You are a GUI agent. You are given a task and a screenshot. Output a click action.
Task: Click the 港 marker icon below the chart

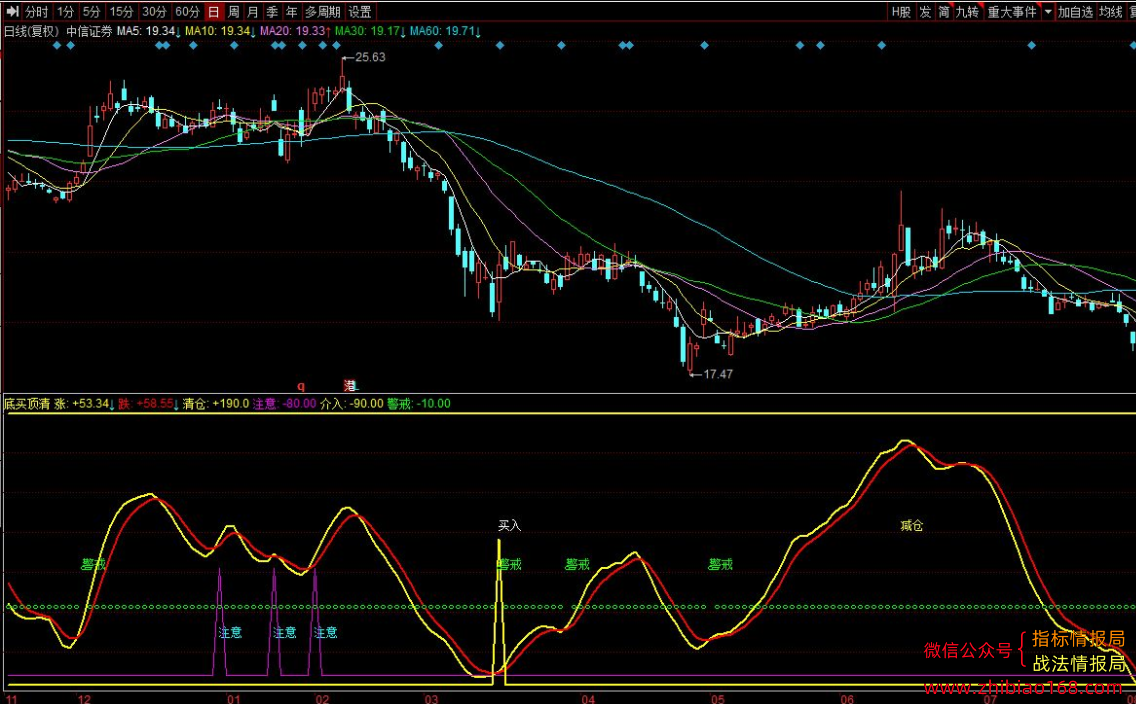(x=351, y=385)
